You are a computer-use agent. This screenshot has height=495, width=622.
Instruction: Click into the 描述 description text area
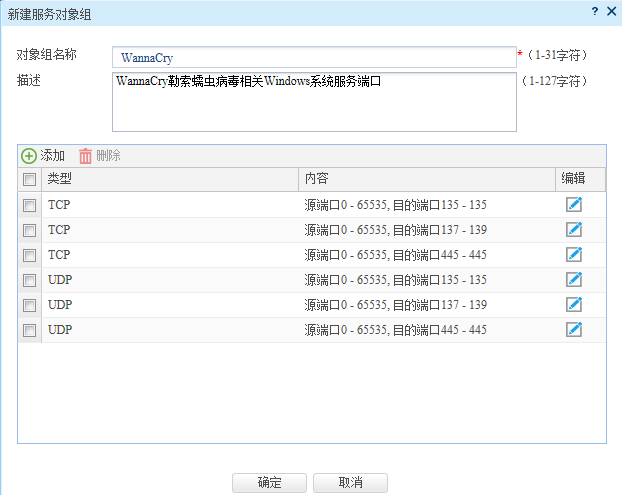click(314, 102)
